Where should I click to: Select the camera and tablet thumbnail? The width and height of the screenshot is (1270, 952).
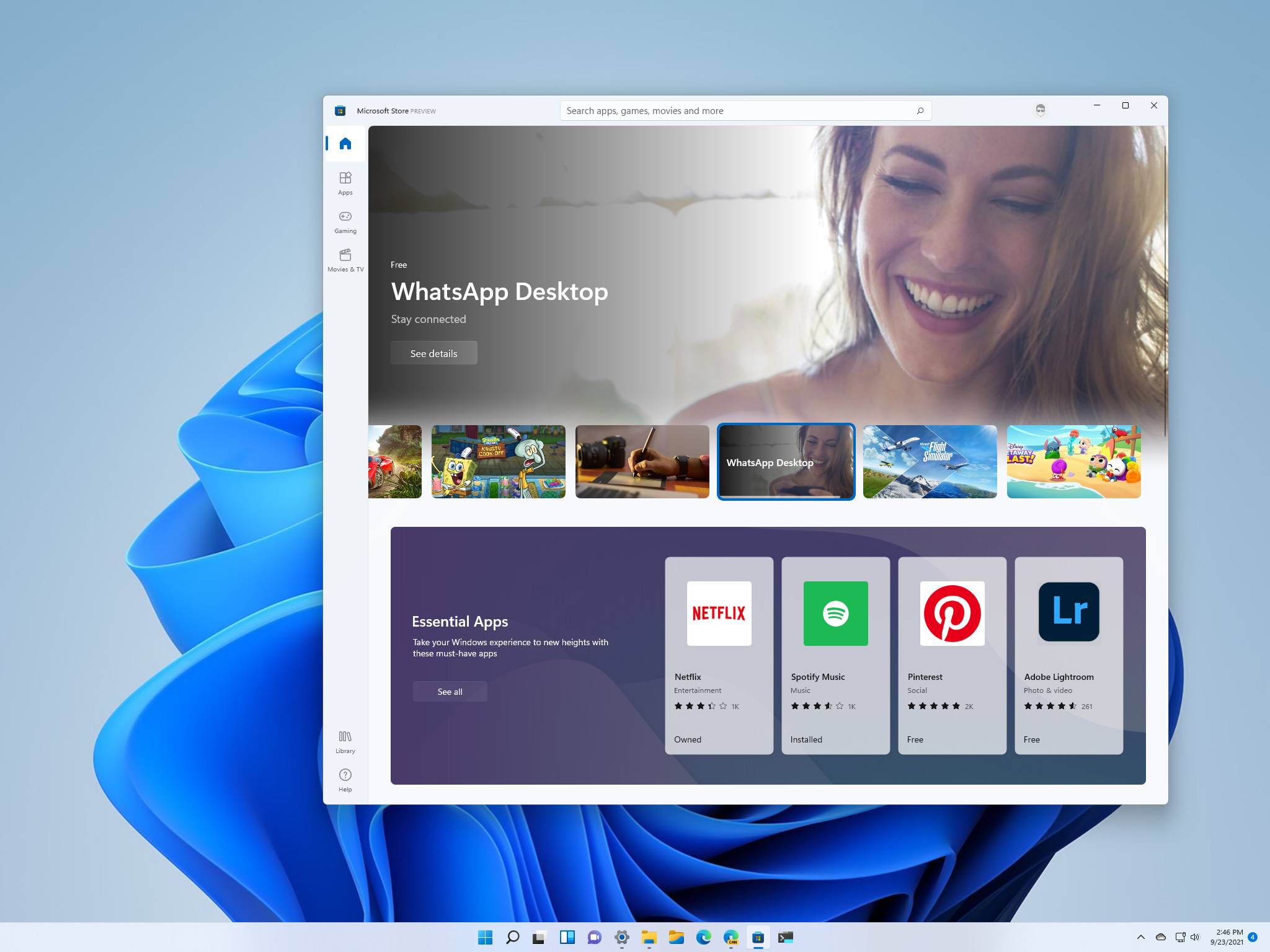642,462
